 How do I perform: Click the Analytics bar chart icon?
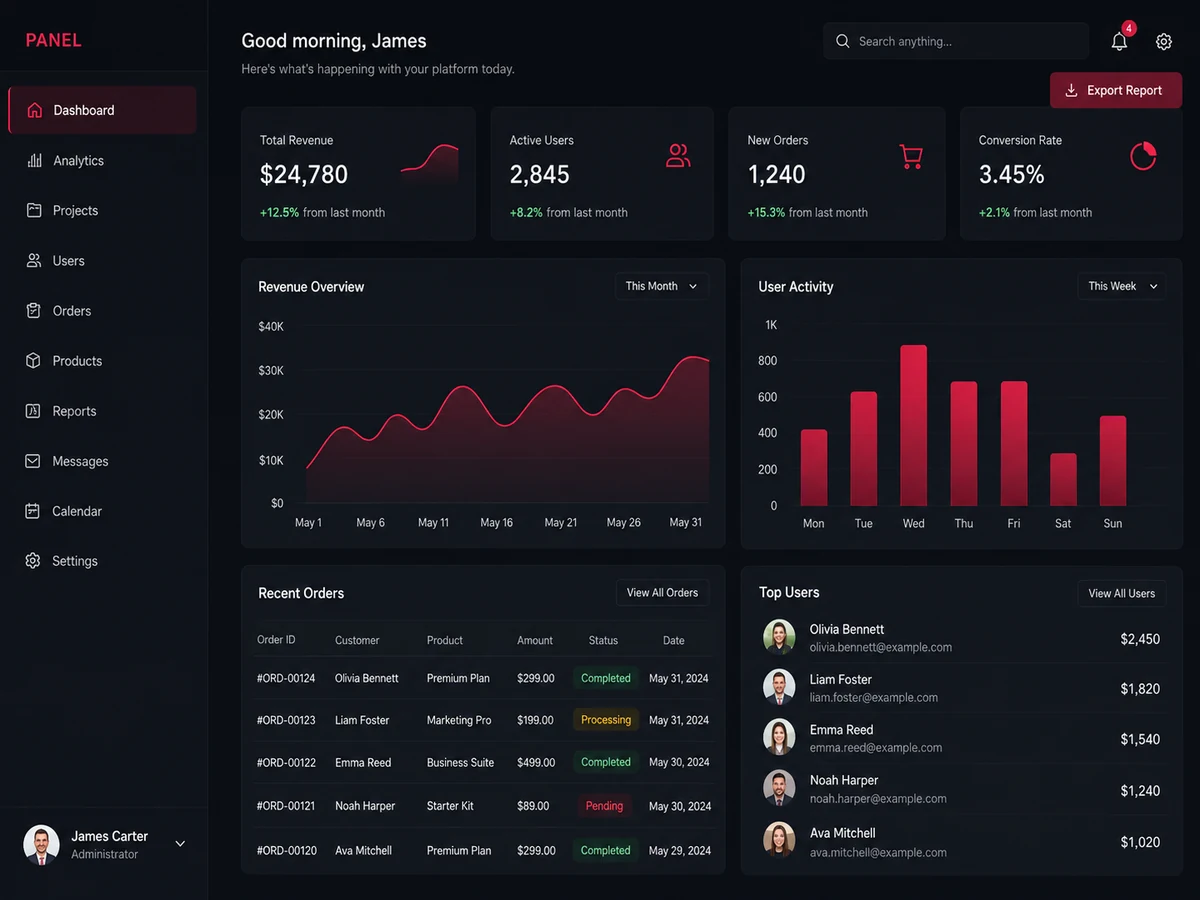click(34, 160)
